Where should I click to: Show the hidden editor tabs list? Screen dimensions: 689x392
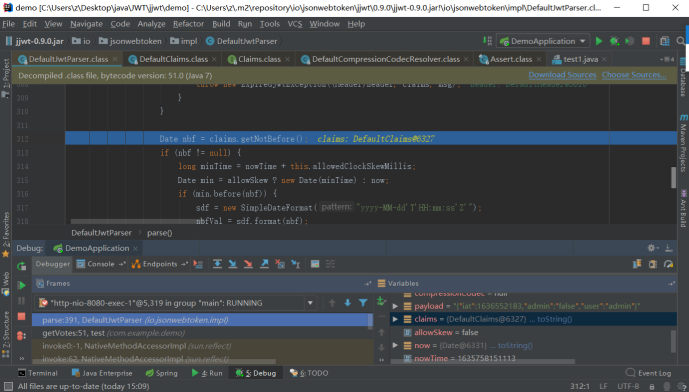point(667,59)
